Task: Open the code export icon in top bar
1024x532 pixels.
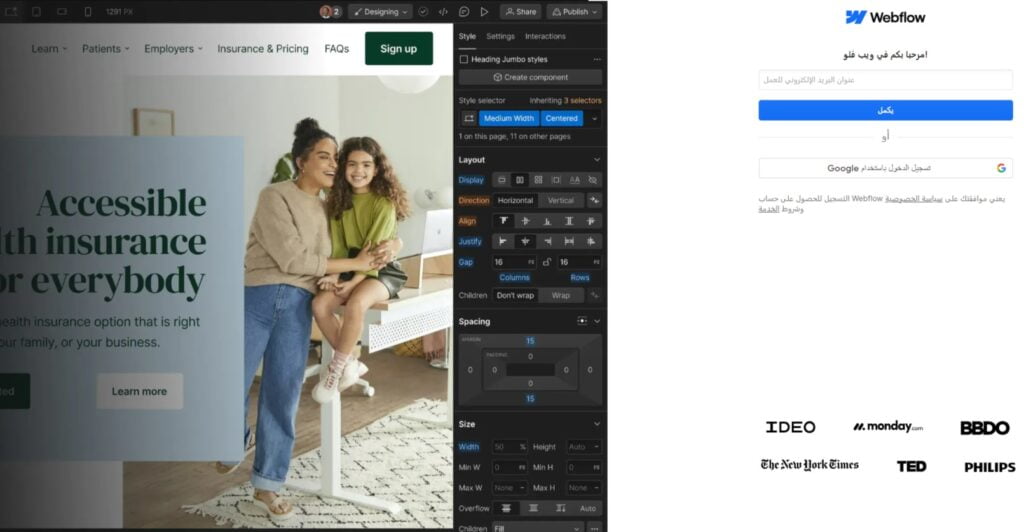Action: 443,12
